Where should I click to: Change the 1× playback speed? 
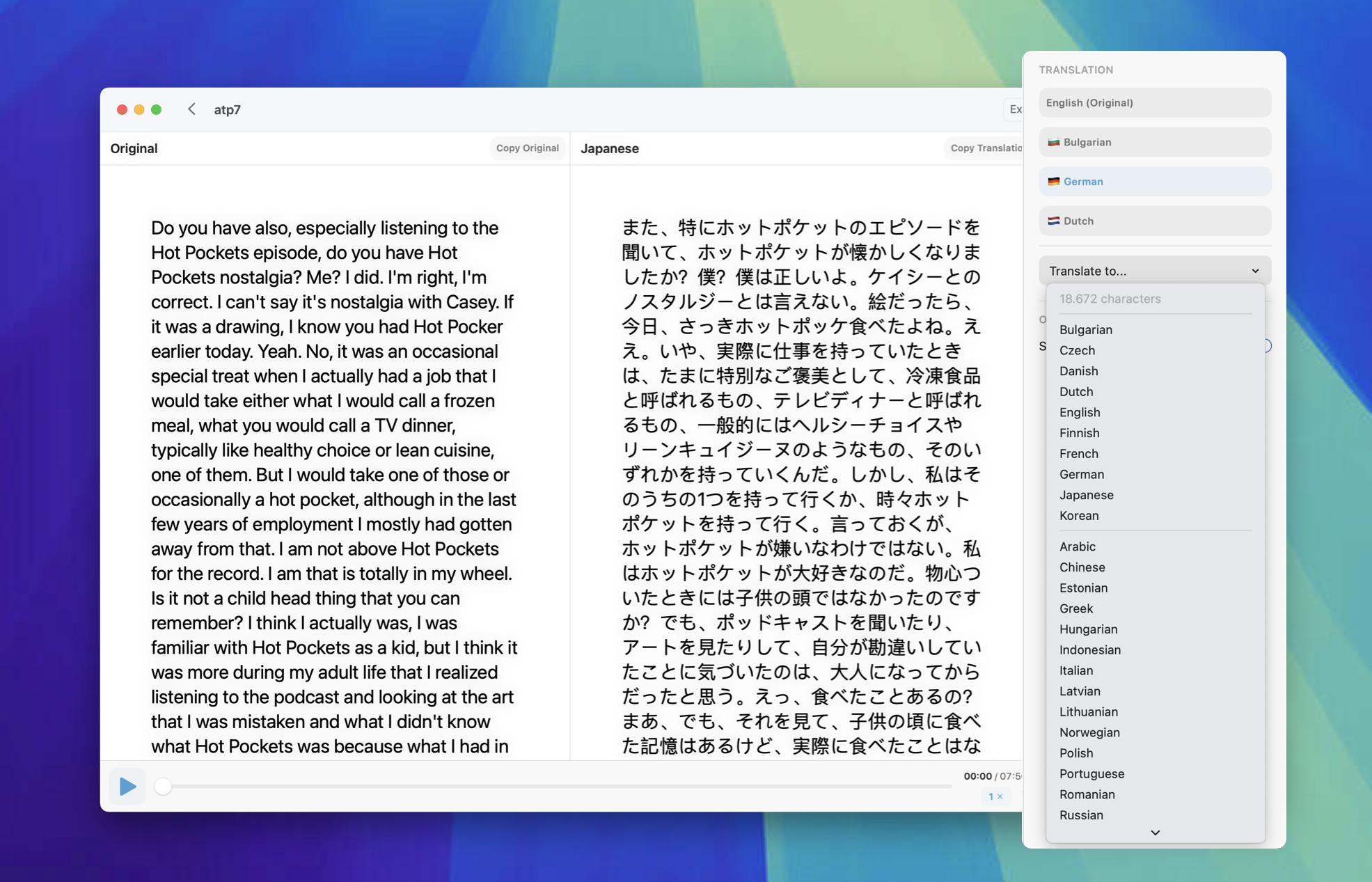[x=995, y=796]
